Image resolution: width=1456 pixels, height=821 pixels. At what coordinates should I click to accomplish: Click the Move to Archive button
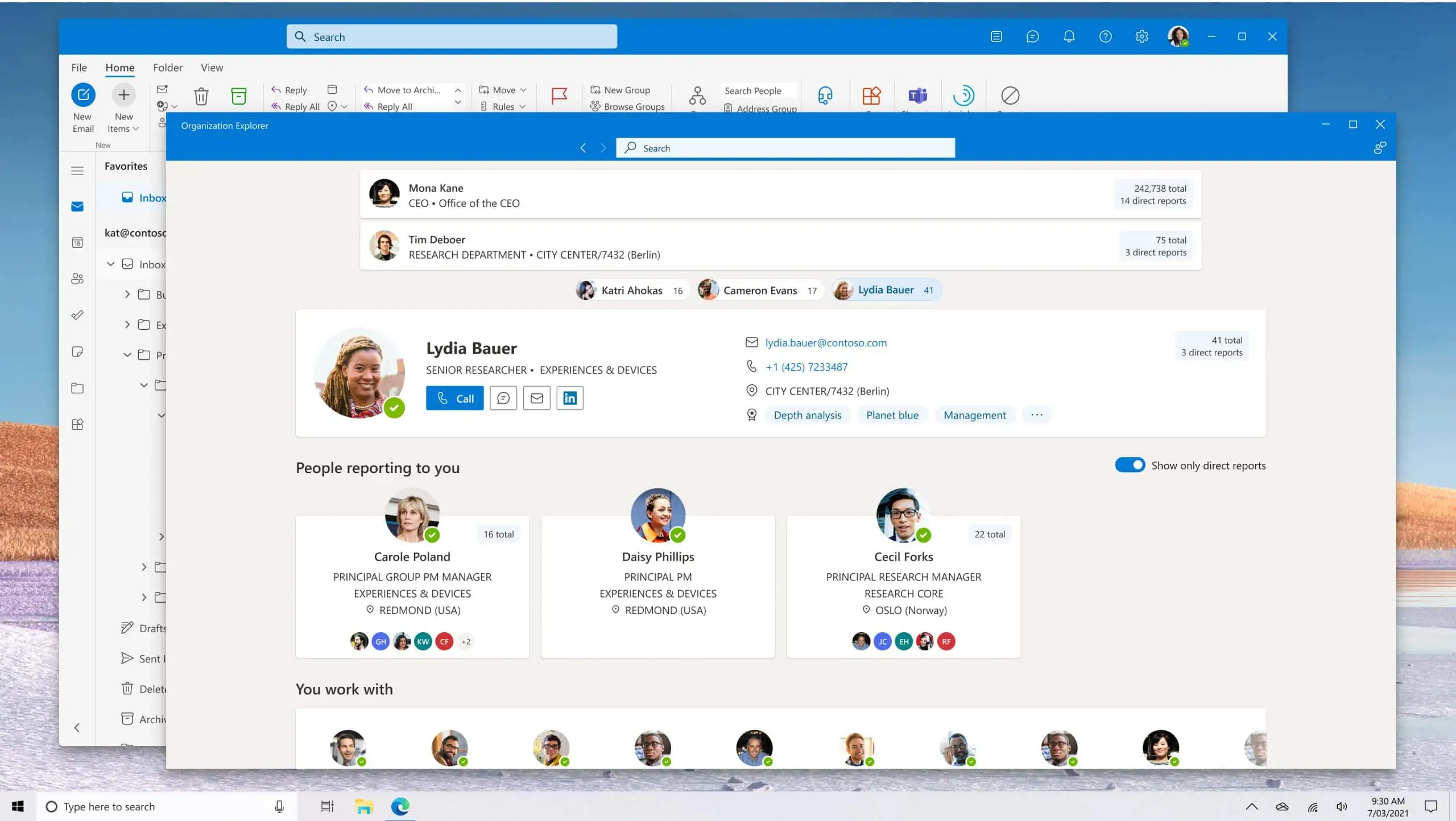[407, 90]
